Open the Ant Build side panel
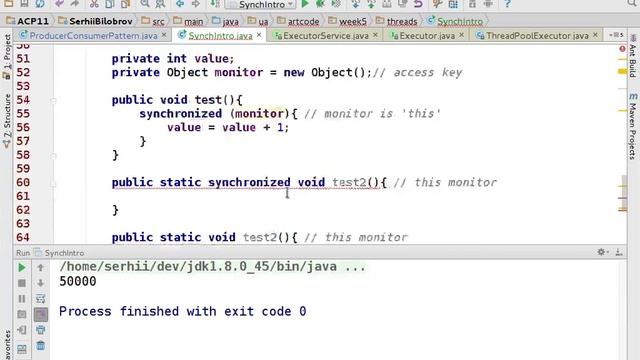This screenshot has width=640, height=360. [x=633, y=56]
